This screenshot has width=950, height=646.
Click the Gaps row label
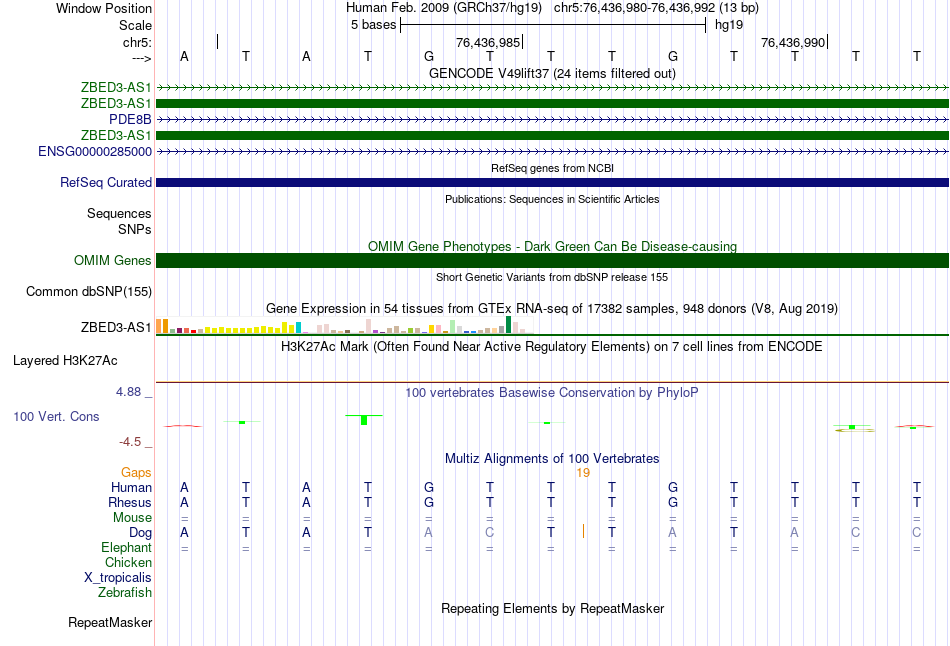tap(136, 473)
